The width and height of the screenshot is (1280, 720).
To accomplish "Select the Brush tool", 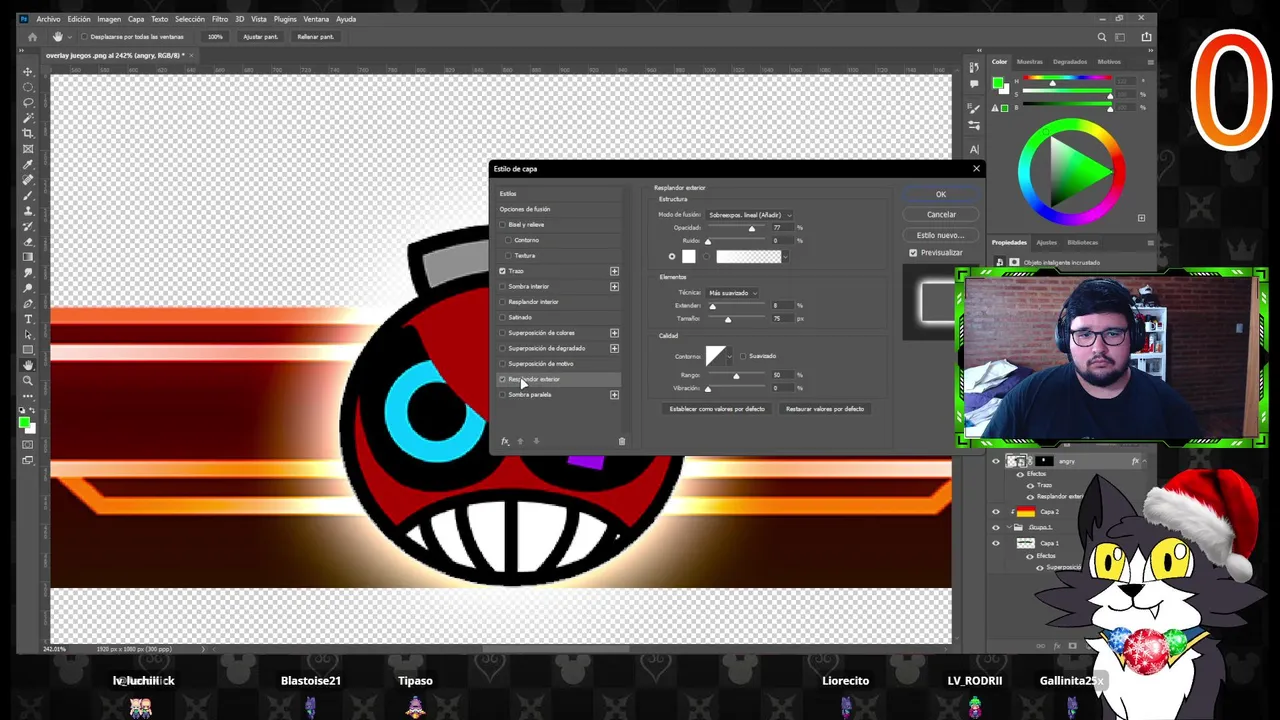I will 28,195.
